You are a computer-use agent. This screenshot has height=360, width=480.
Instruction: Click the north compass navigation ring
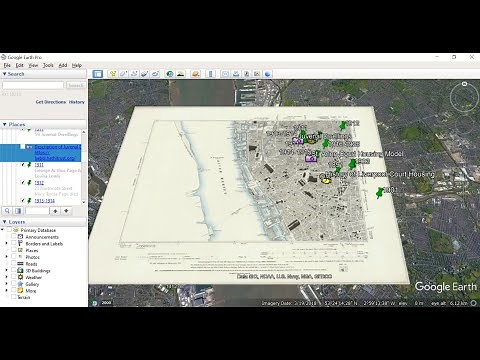464,98
